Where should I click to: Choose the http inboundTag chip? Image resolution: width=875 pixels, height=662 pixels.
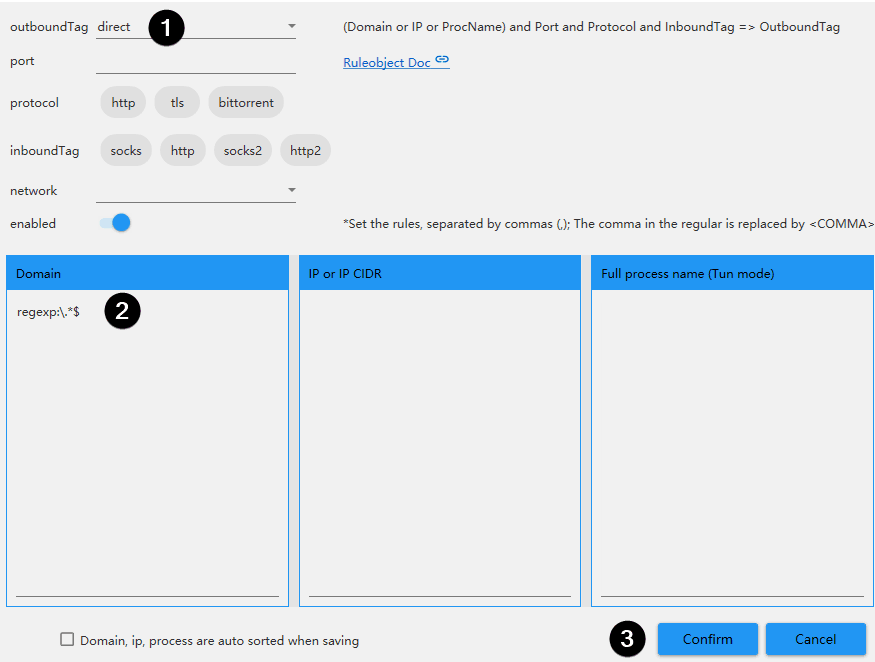click(x=183, y=151)
